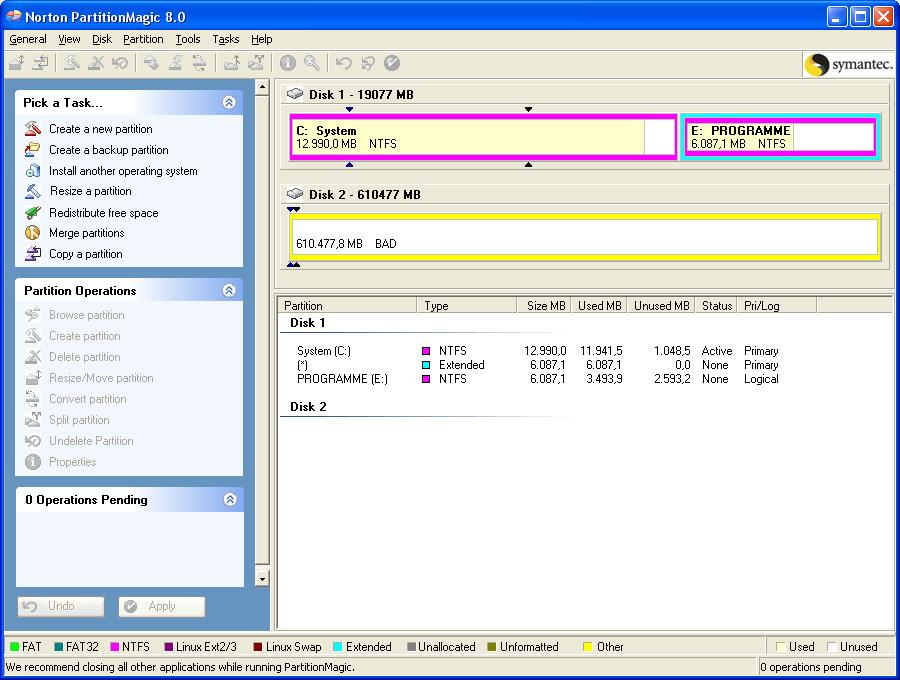Screen dimensions: 900x680
Task: Click the Unused MB column header
Action: click(x=661, y=305)
